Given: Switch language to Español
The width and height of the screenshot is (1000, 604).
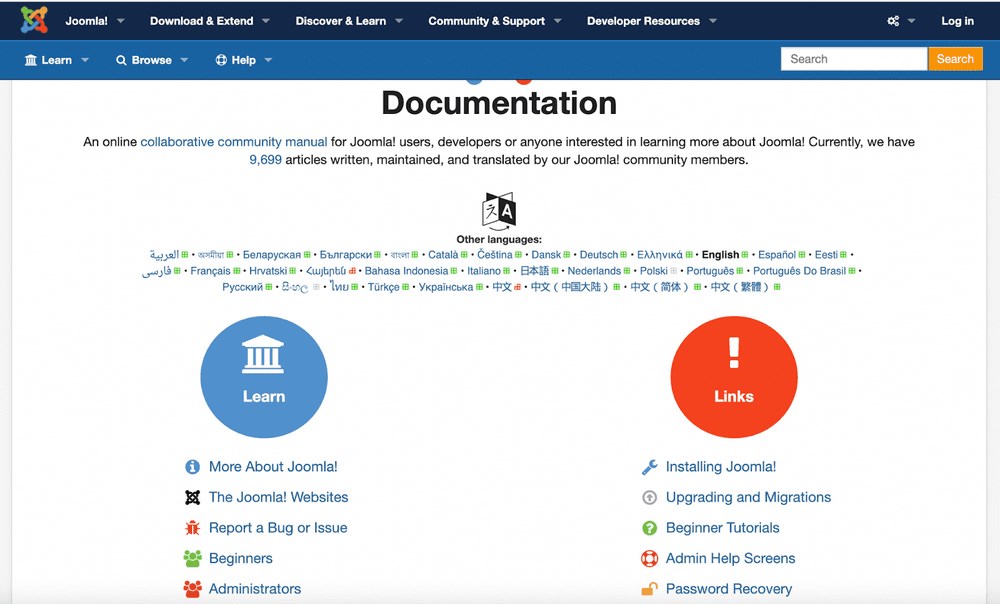Looking at the screenshot, I should [x=777, y=254].
